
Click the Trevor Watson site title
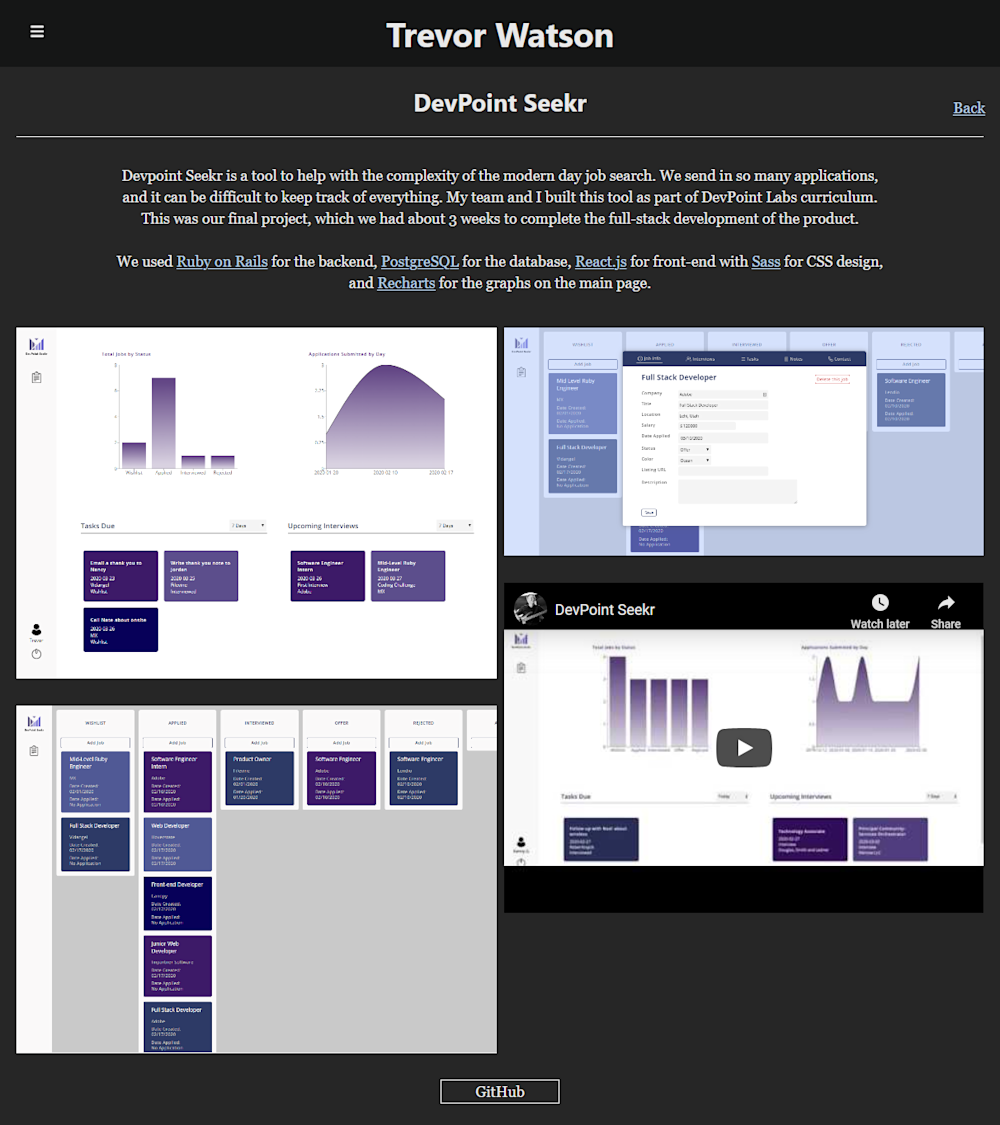(x=500, y=35)
